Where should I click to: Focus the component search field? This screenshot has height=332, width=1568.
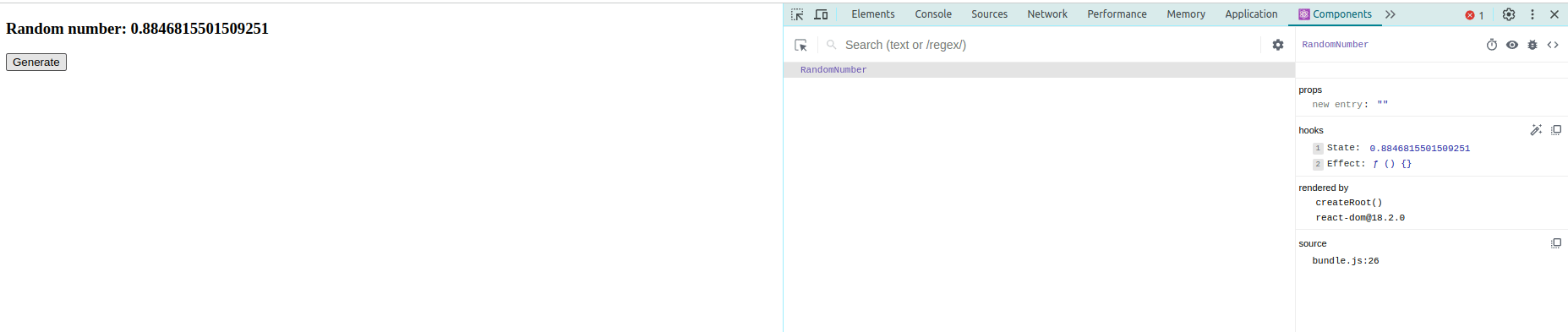1048,45
